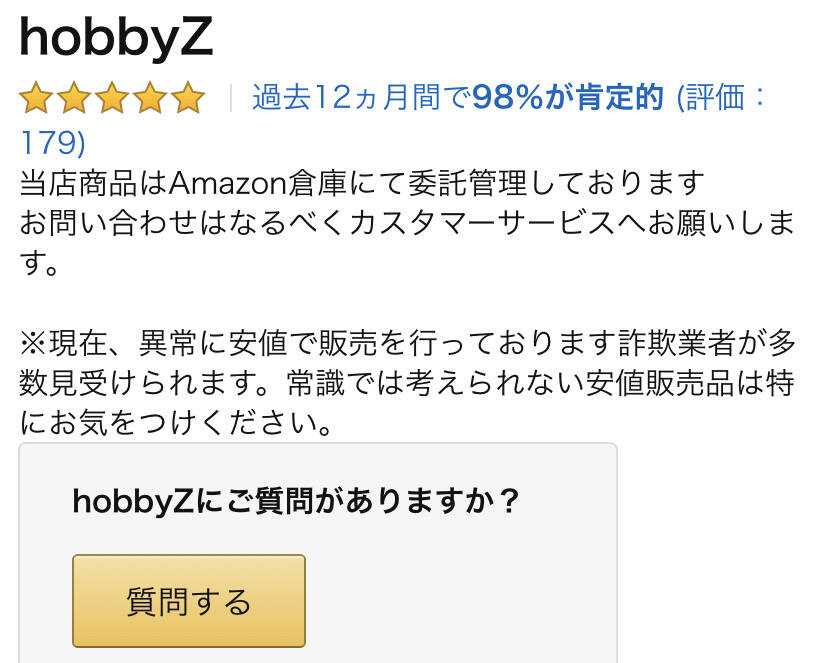828x663 pixels.
Task: Click the ※現在 warning notice start
Action: [59, 343]
